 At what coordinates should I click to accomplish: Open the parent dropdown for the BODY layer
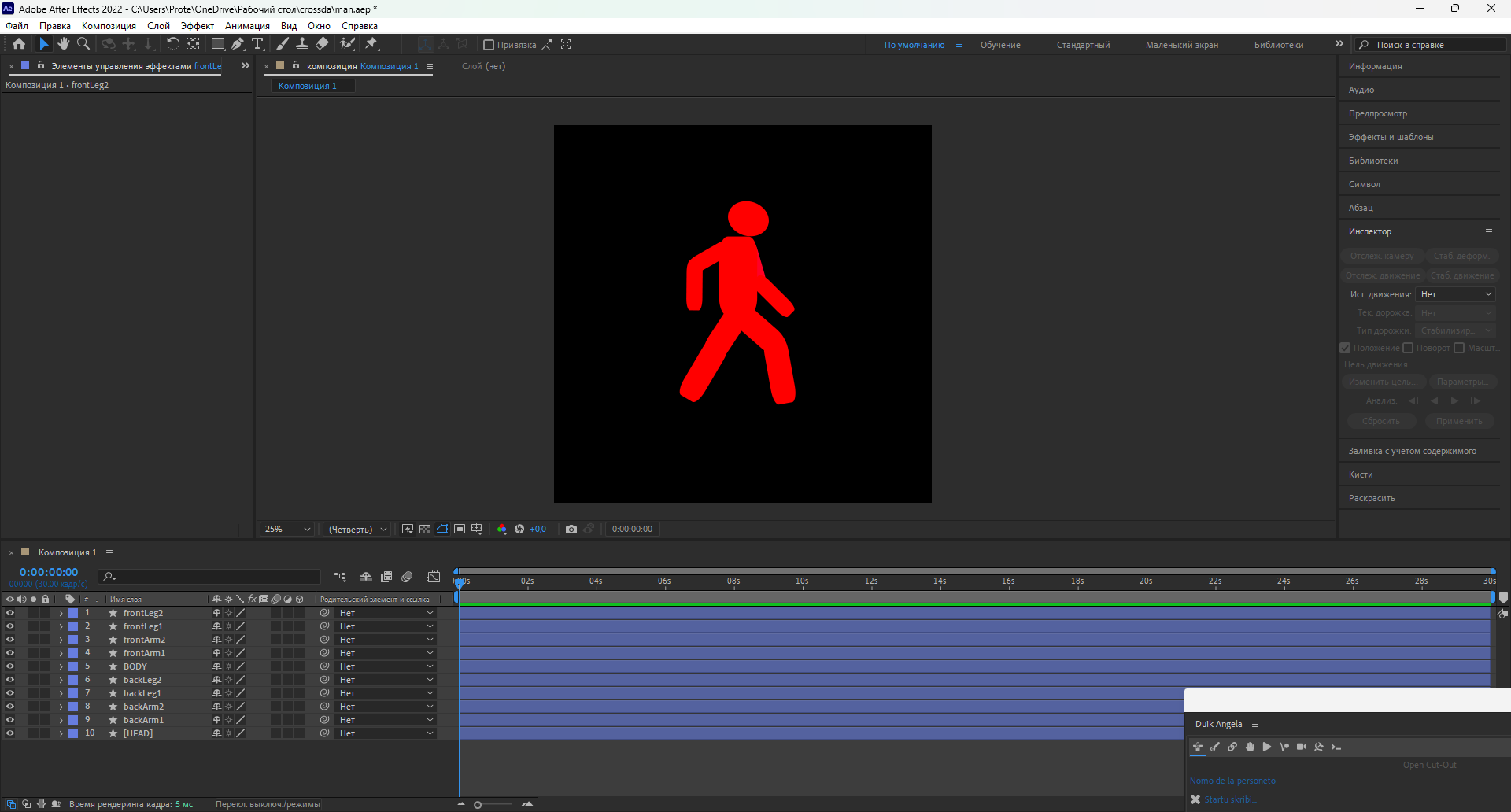pyautogui.click(x=386, y=666)
